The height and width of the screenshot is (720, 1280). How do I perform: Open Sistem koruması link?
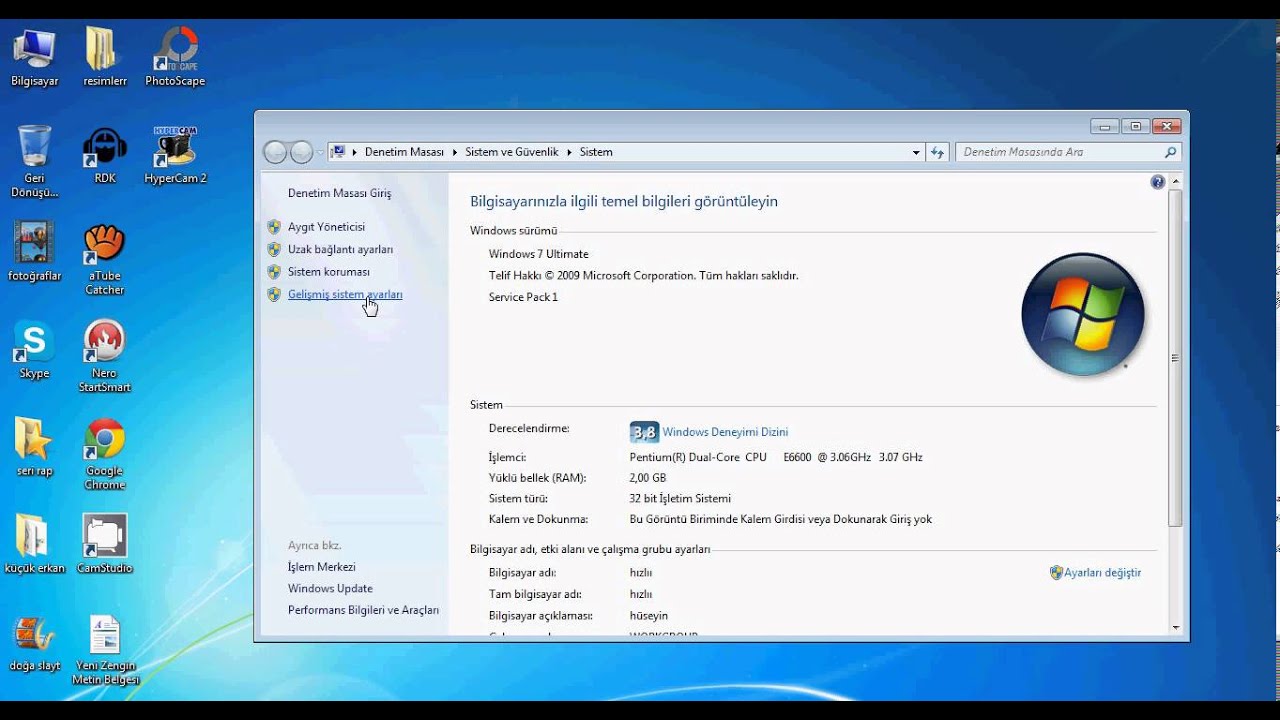tap(329, 272)
